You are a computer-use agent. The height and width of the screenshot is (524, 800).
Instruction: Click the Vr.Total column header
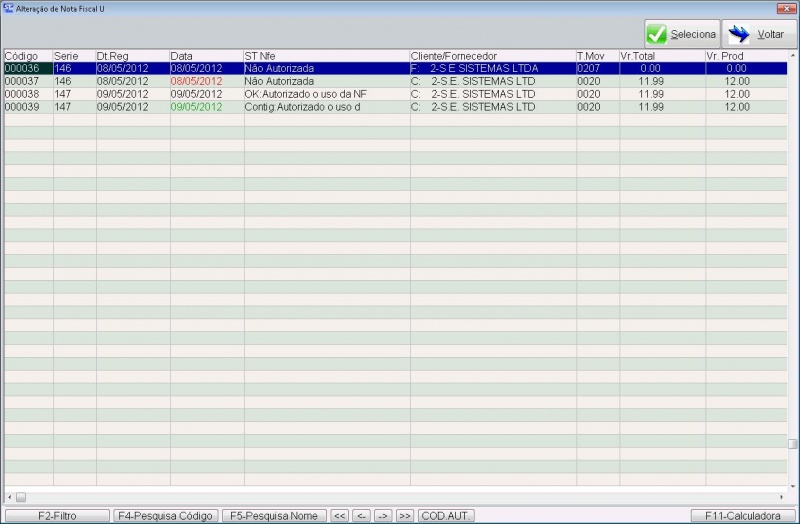click(x=661, y=56)
